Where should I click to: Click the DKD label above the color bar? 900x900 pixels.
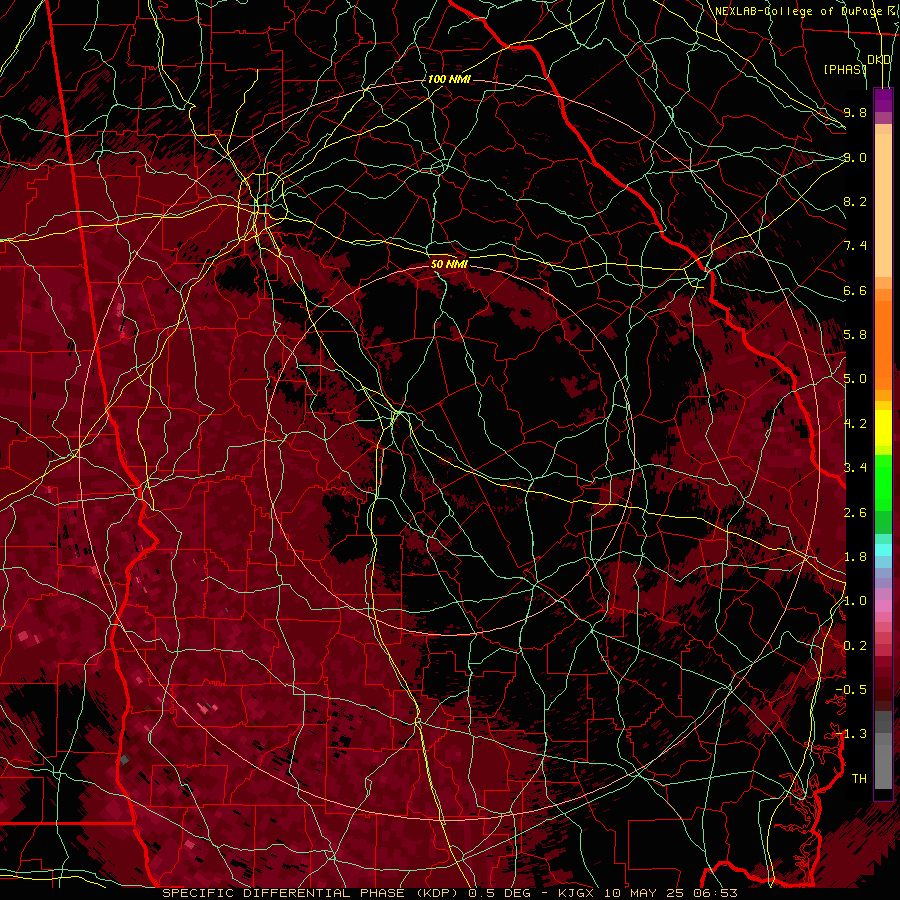point(878,60)
